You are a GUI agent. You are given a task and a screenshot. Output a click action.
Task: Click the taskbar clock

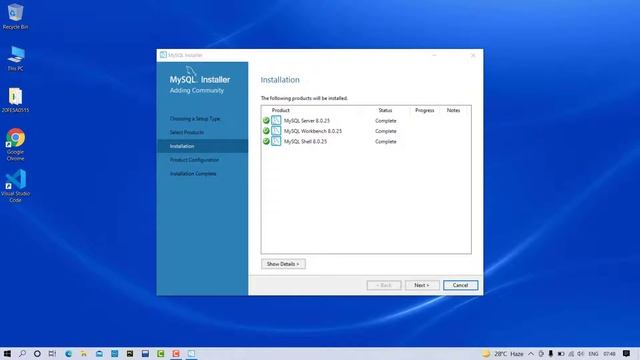pos(609,354)
